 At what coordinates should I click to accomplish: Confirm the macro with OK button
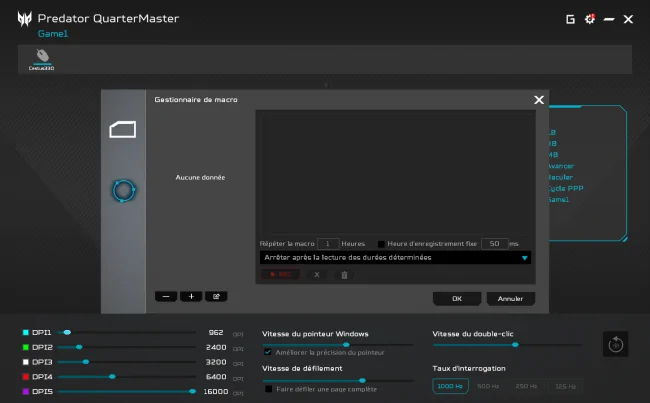(x=457, y=299)
